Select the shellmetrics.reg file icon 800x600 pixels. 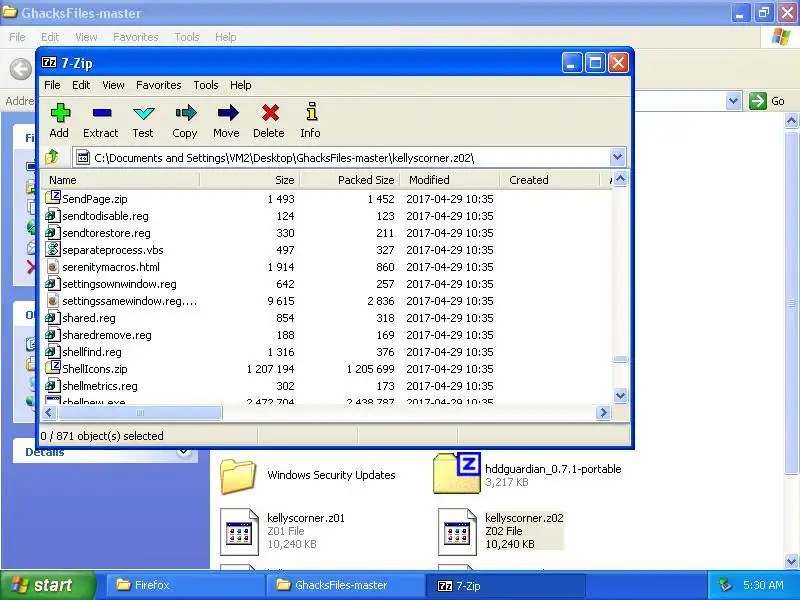pyautogui.click(x=51, y=386)
